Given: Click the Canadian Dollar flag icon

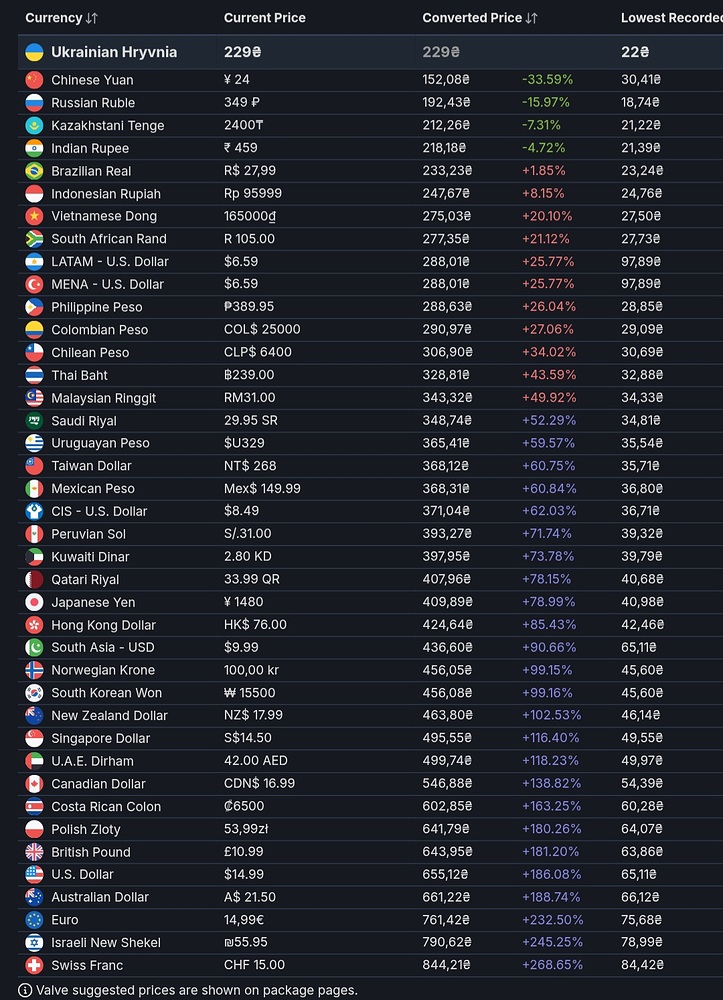Looking at the screenshot, I should [34, 784].
